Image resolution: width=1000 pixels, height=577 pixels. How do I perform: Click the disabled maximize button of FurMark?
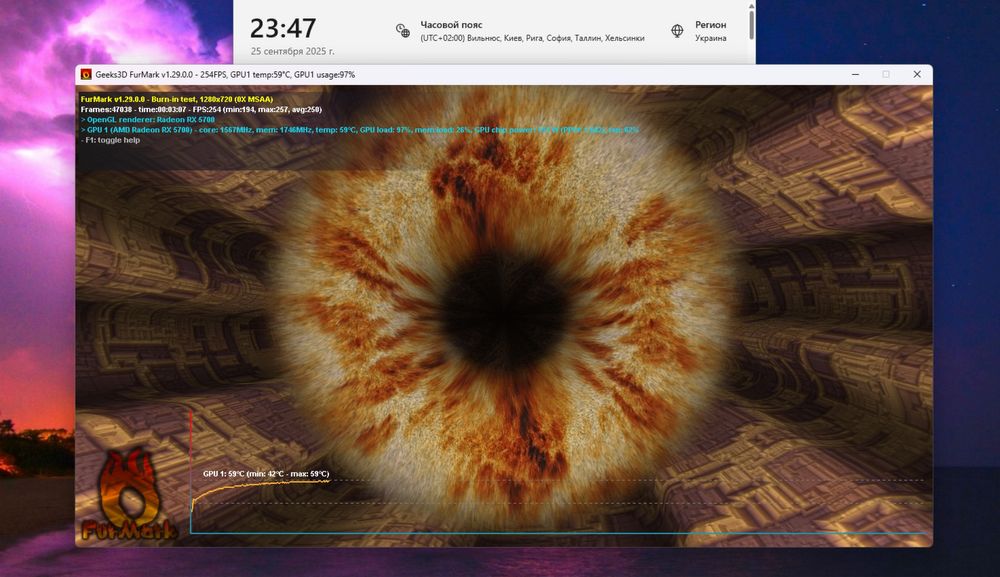886,75
